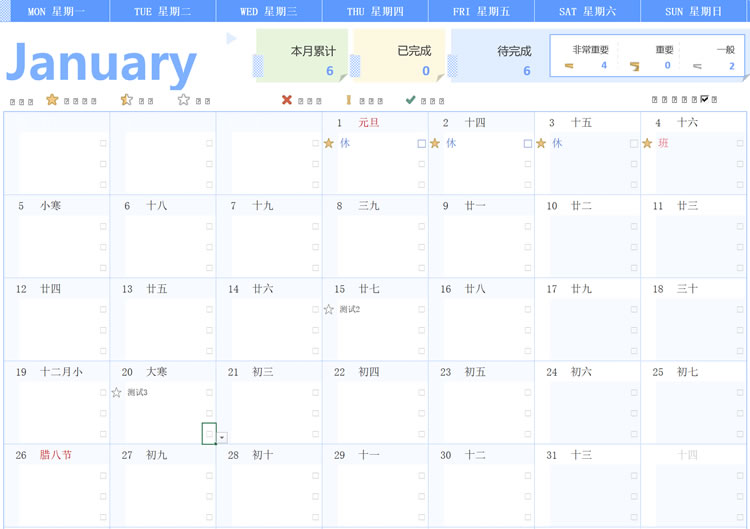750x529 pixels.
Task: Click the green check mark legend icon
Action: [x=410, y=99]
